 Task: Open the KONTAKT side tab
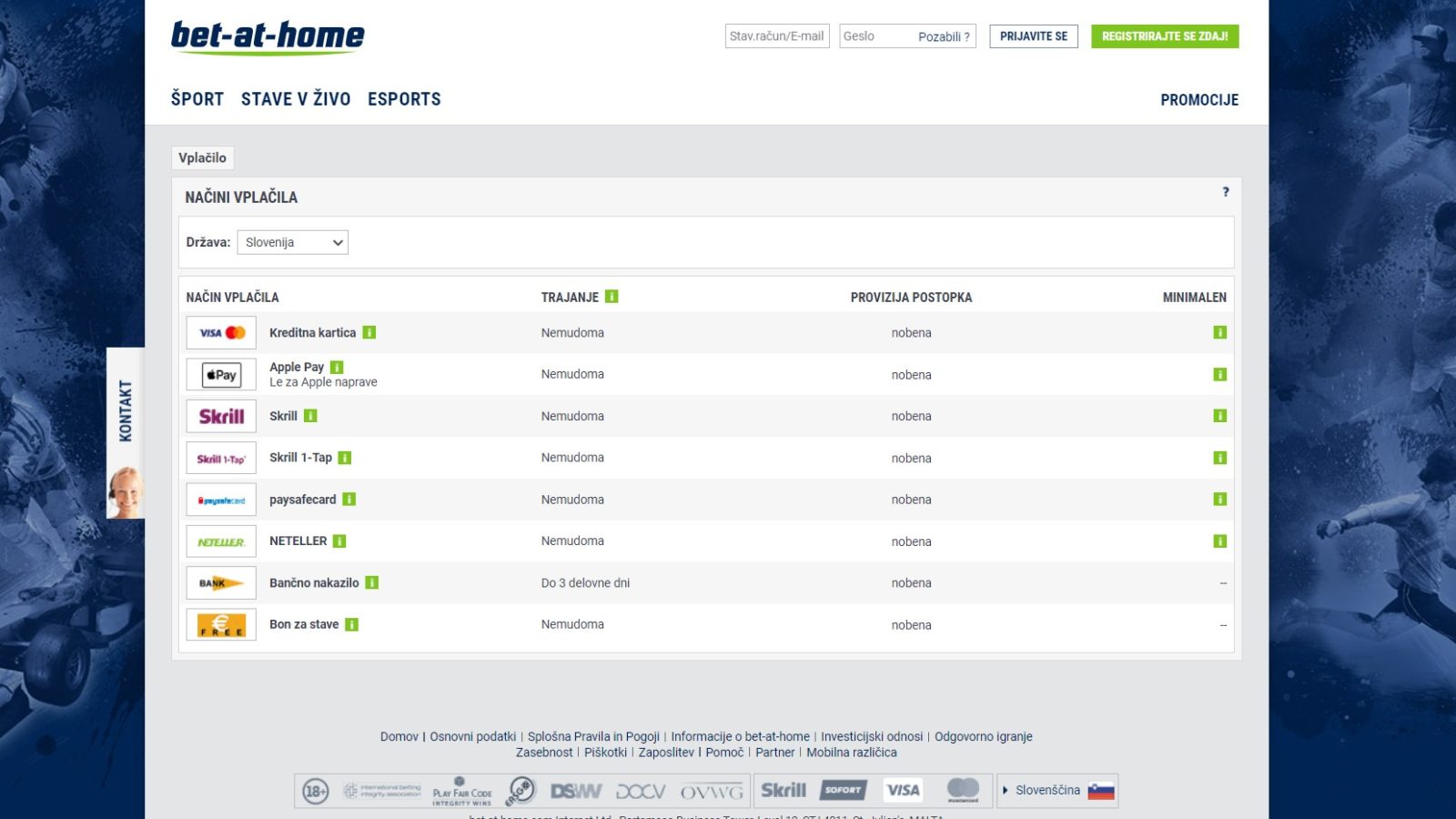pos(126,433)
